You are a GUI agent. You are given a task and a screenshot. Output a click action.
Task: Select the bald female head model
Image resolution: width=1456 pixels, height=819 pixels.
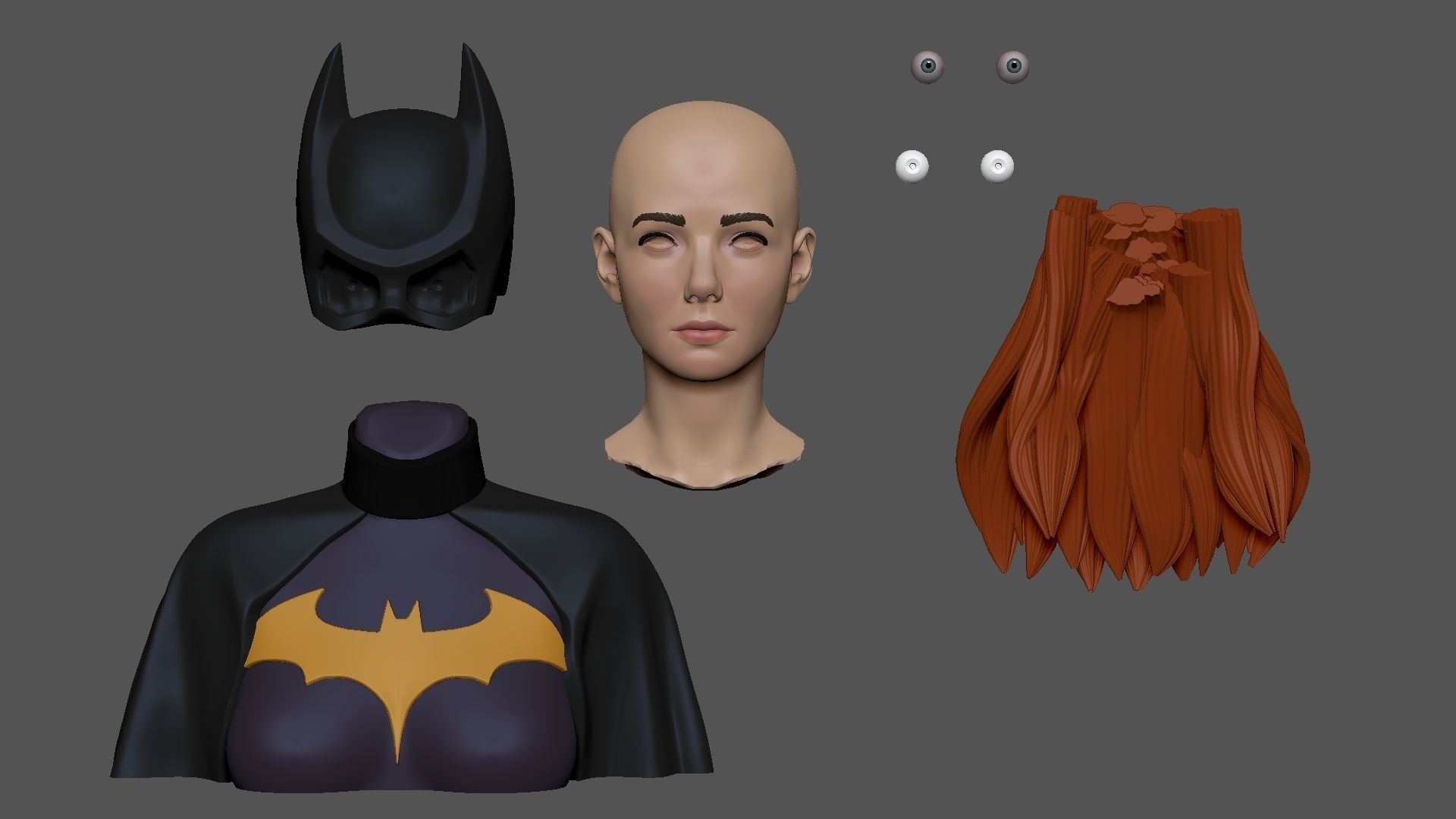[704, 296]
